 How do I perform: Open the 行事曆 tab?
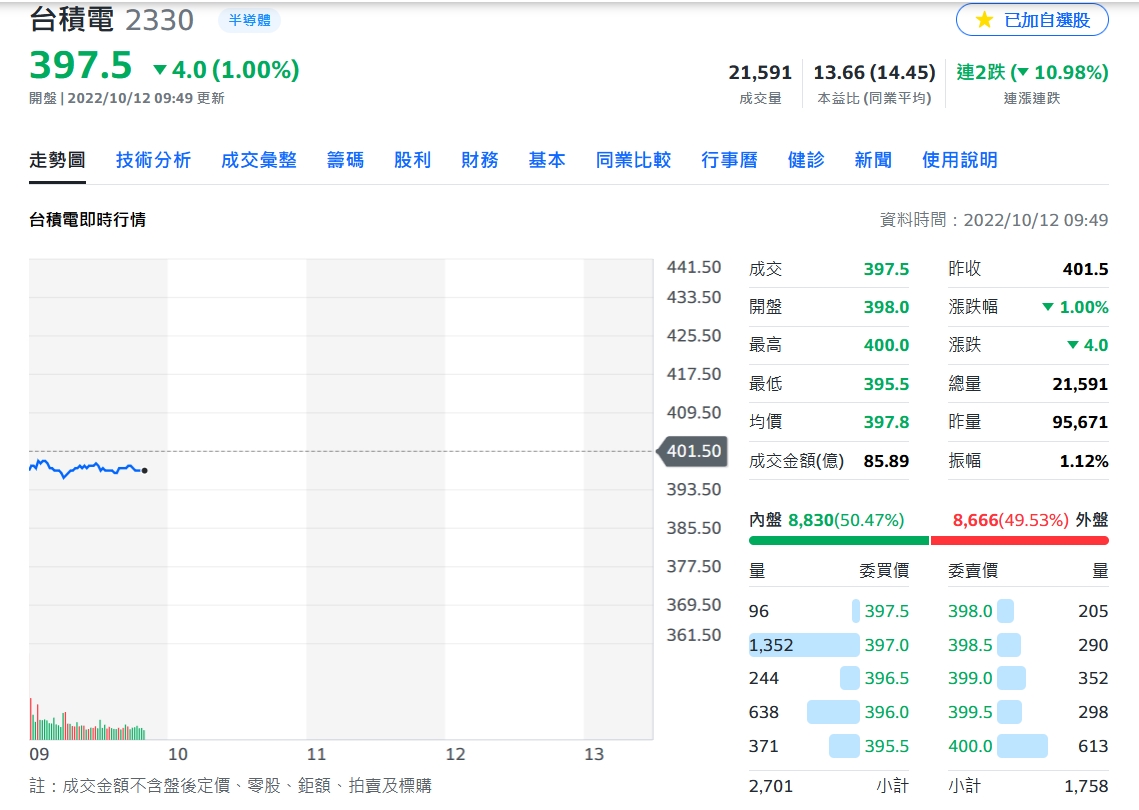click(x=729, y=160)
